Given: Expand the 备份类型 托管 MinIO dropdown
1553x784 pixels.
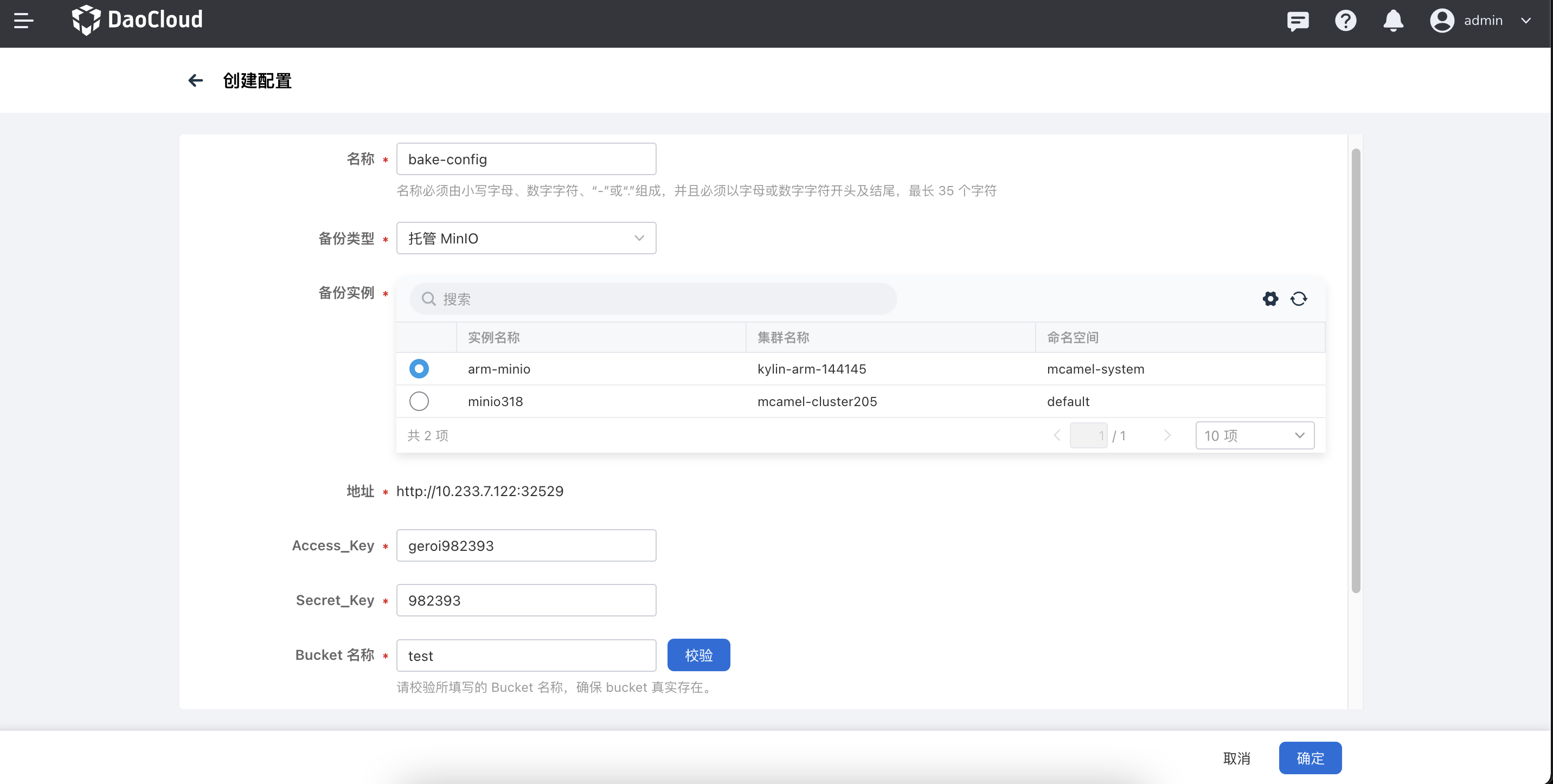Looking at the screenshot, I should (x=525, y=239).
